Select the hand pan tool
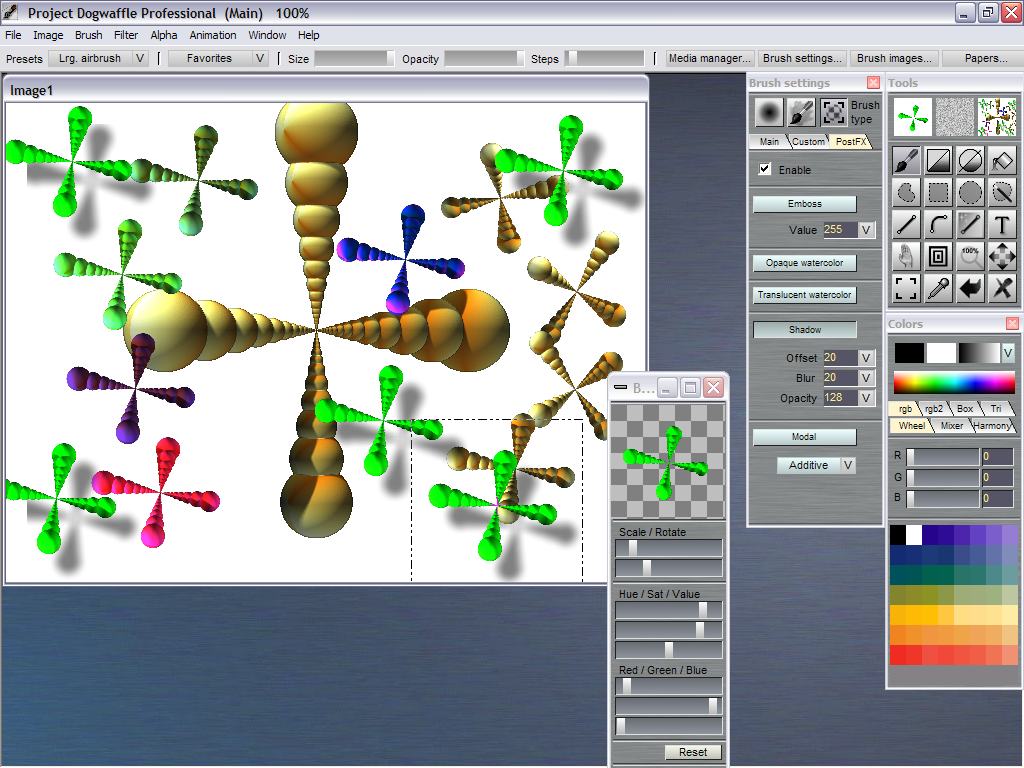The height and width of the screenshot is (768, 1024). pos(906,256)
